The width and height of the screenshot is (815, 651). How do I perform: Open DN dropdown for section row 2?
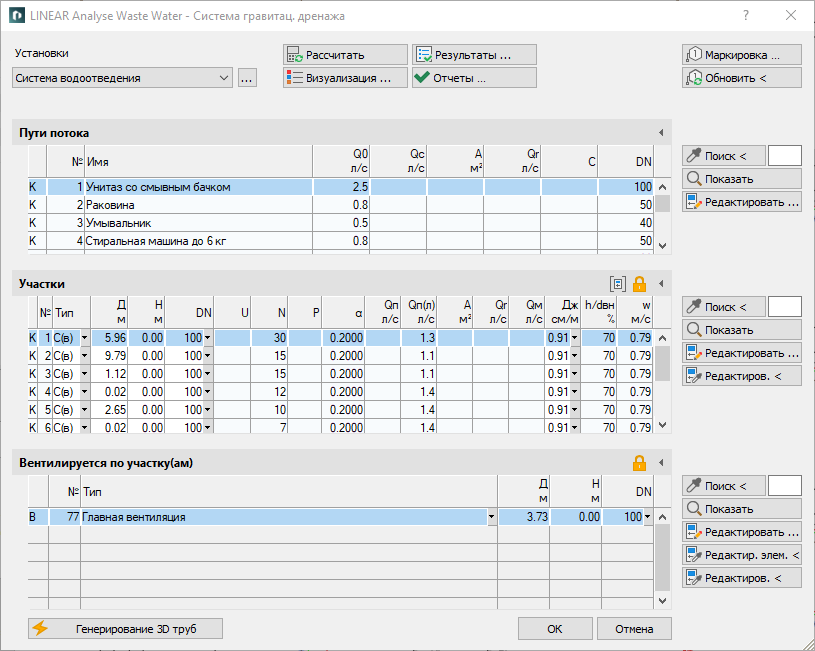click(208, 356)
